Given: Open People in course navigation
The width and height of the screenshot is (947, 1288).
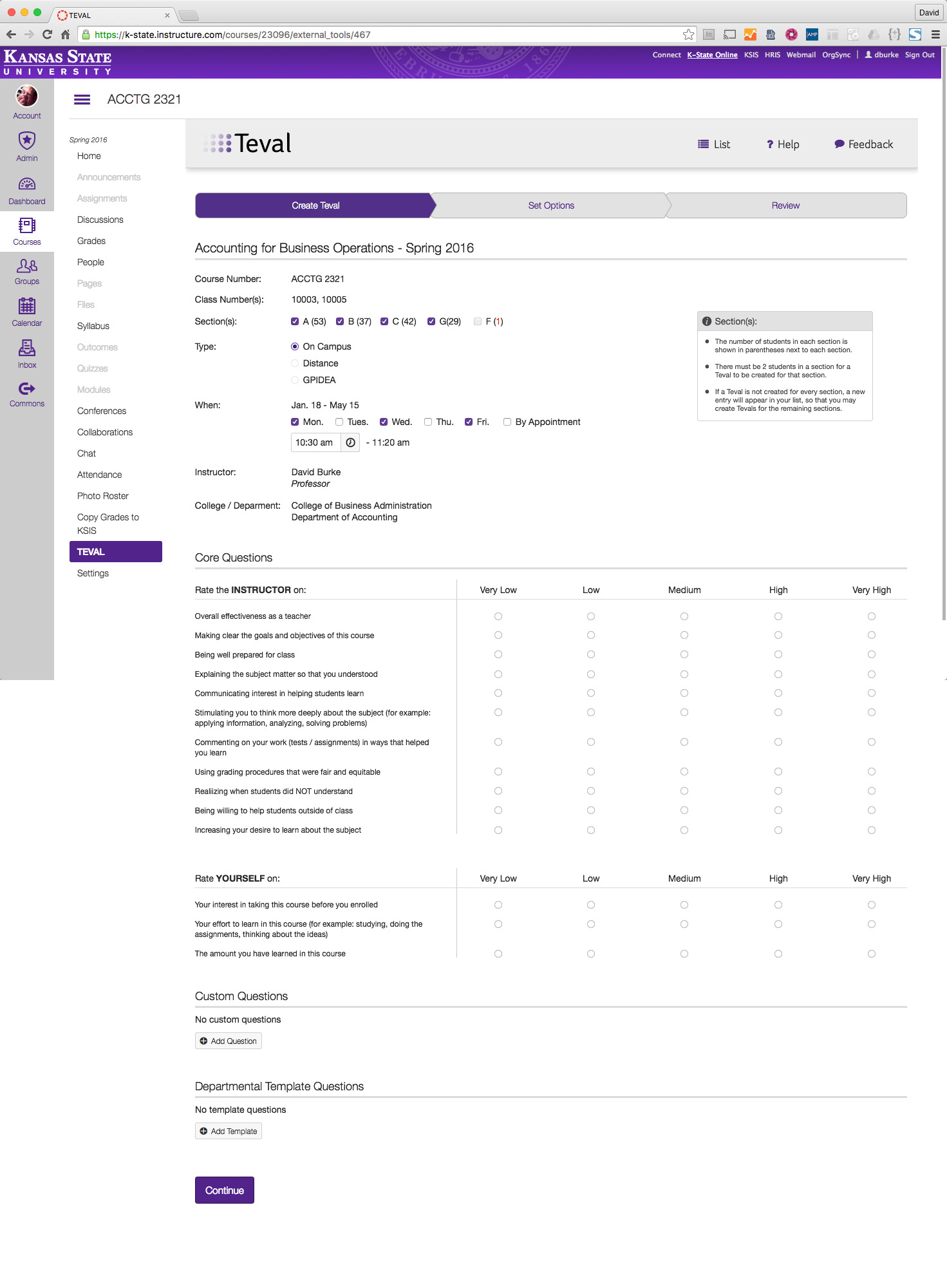Looking at the screenshot, I should point(91,262).
